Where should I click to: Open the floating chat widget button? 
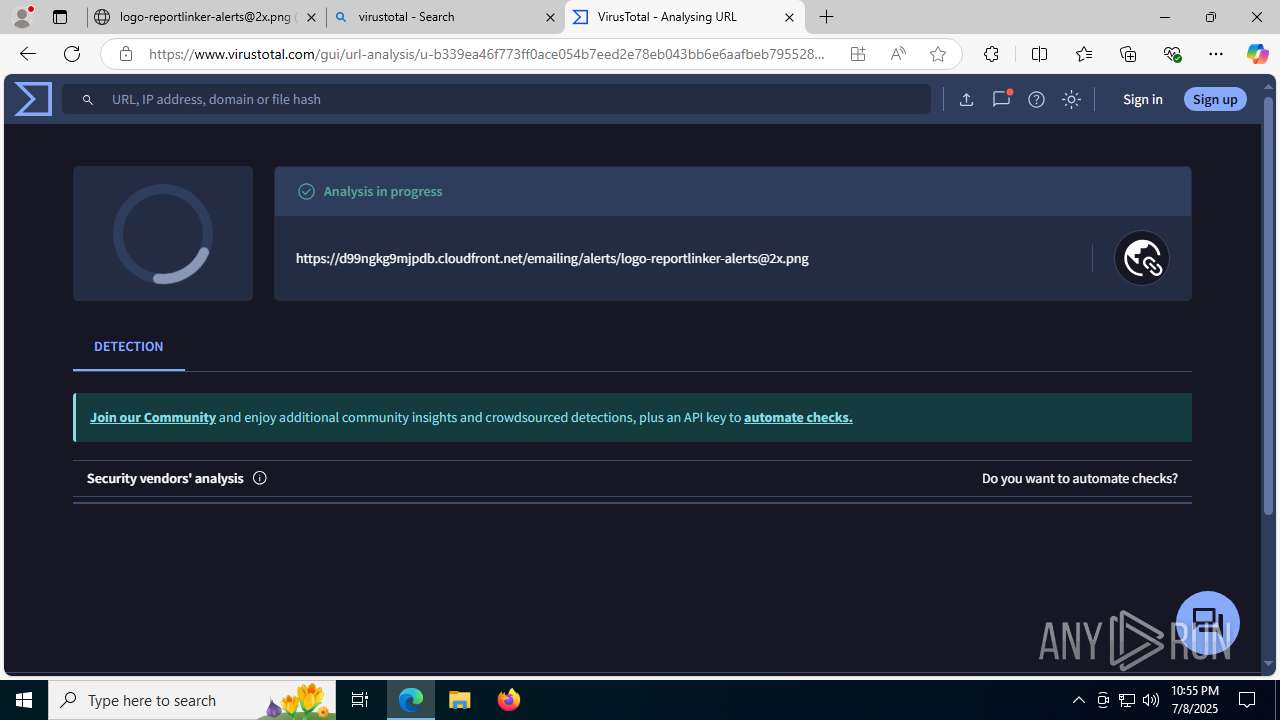(x=1208, y=622)
